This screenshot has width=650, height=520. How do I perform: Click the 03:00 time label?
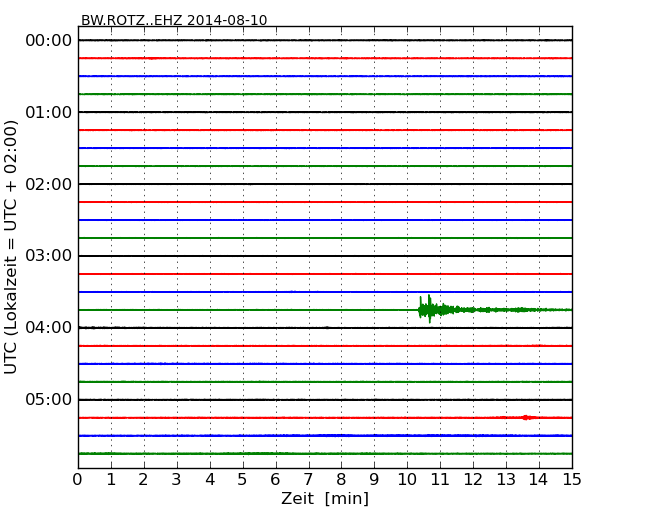point(49,256)
